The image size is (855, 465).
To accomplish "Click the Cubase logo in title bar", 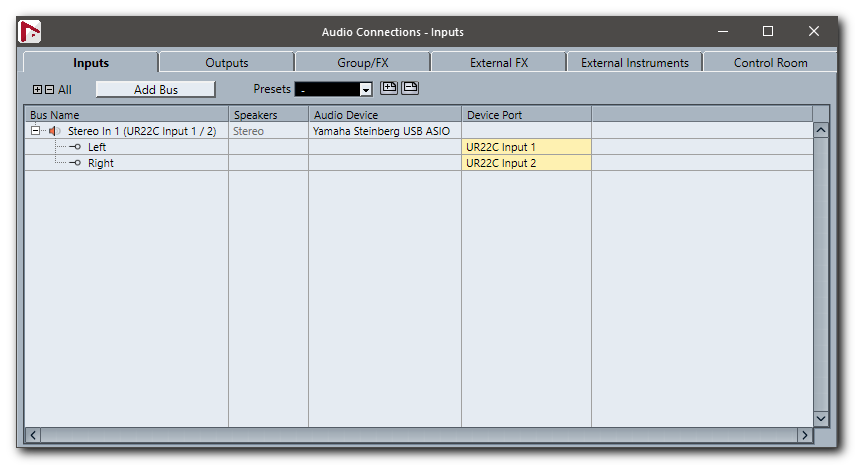I will [30, 32].
